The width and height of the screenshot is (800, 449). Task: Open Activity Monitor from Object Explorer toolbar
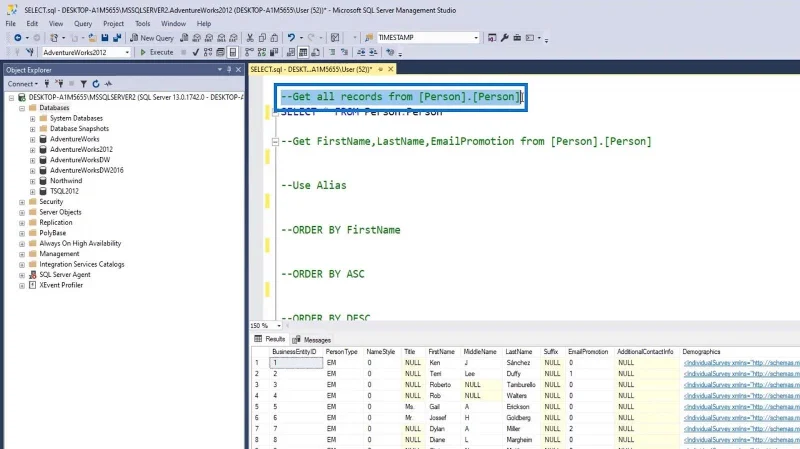(108, 84)
